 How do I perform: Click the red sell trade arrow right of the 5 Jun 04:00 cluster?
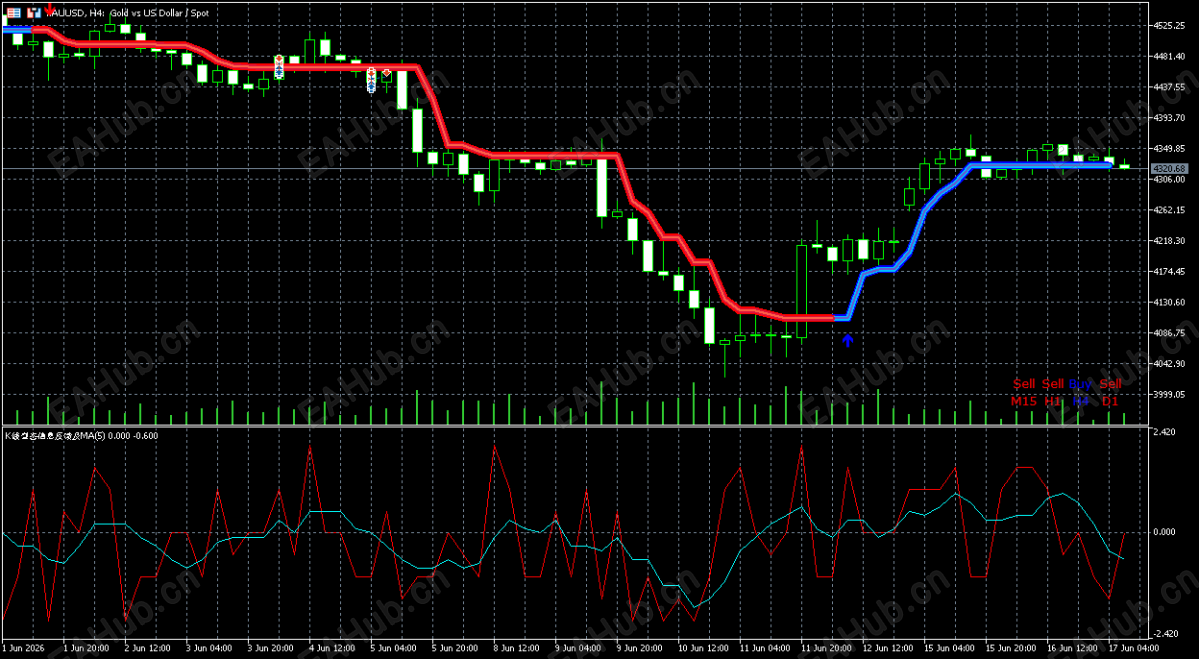(x=387, y=73)
